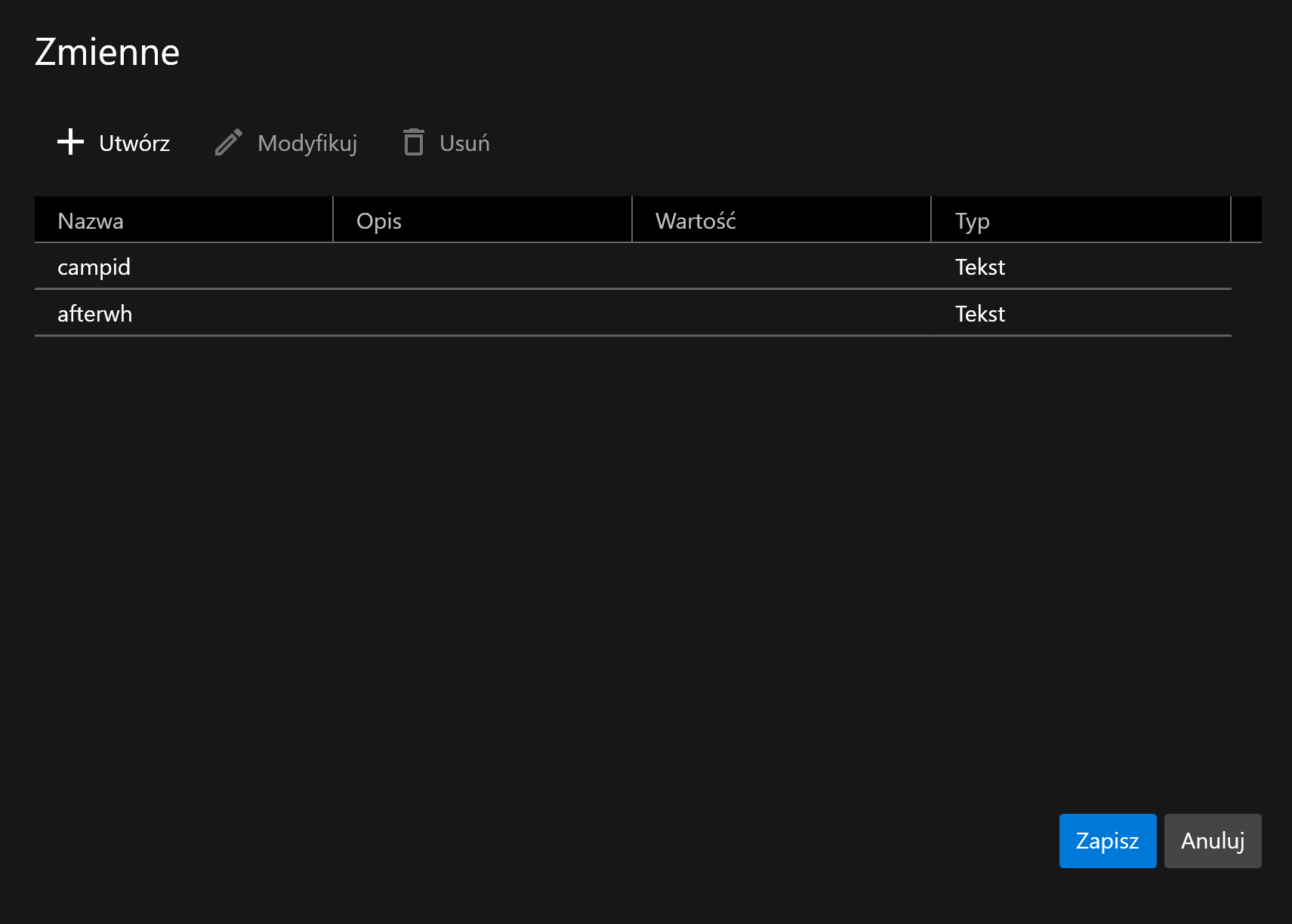Click the pencil icon for Modyfikuj
Viewport: 1292px width, 924px height.
tap(228, 142)
